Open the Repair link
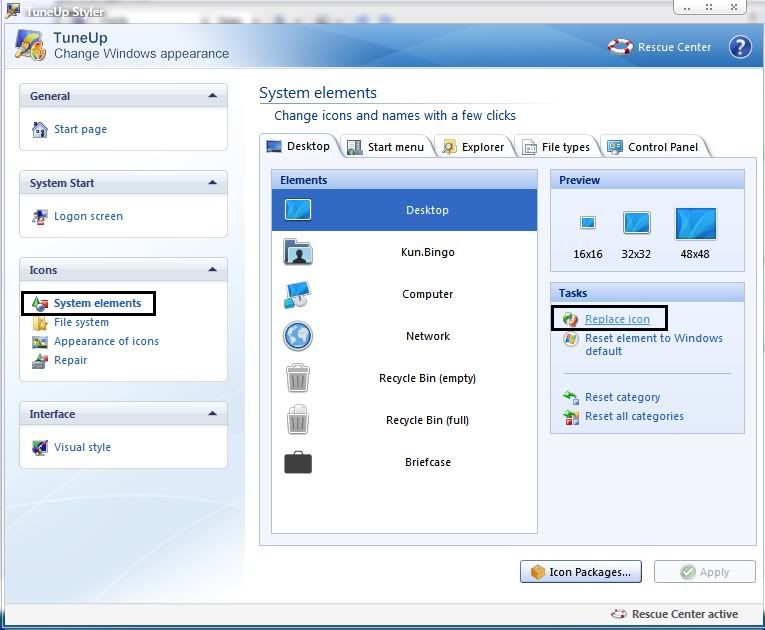 70,360
